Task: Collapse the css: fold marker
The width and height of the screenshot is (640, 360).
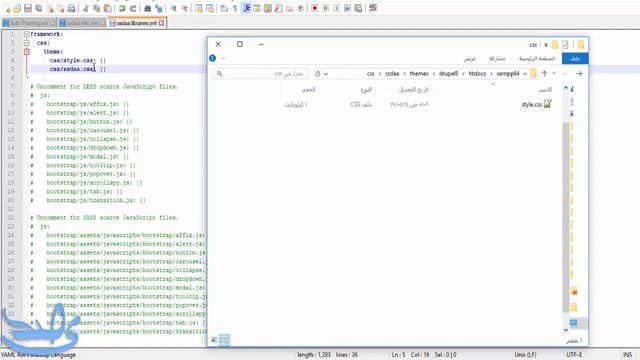Action: [27, 43]
